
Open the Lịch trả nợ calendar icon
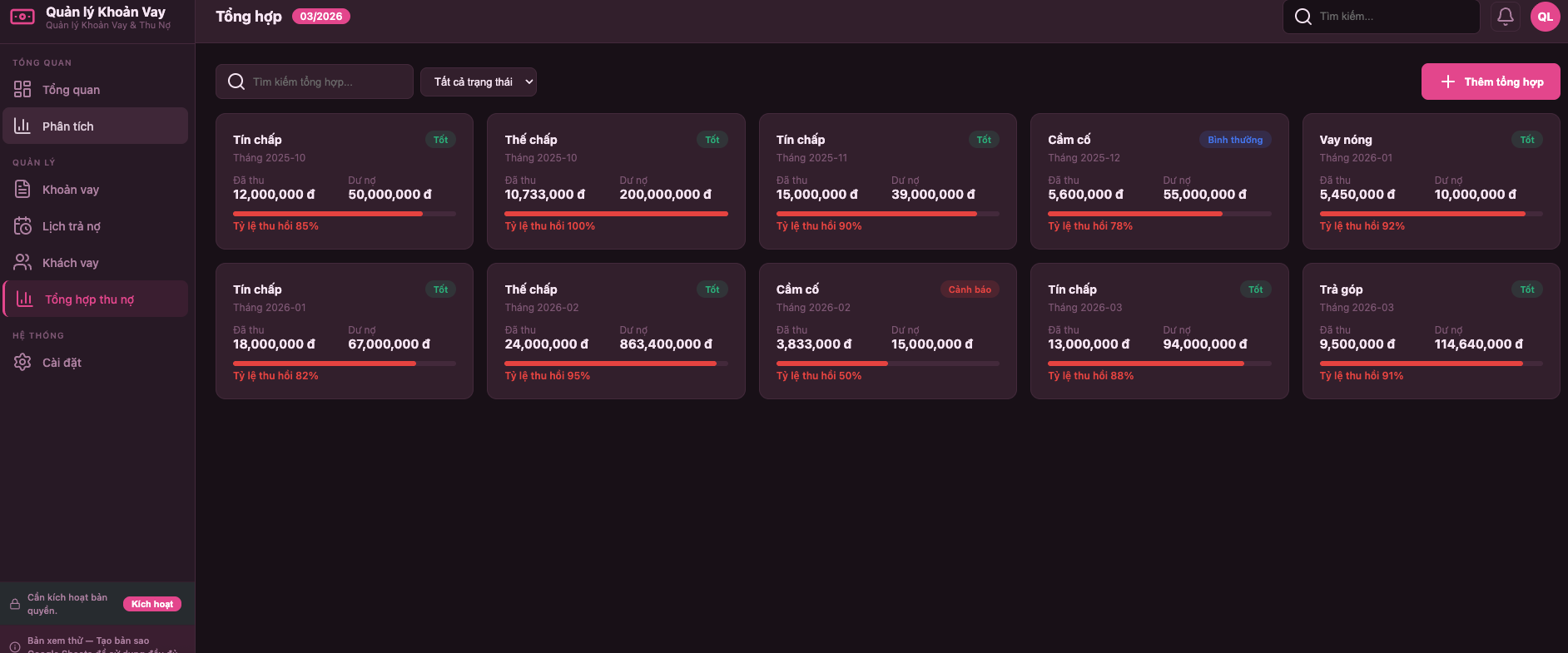[23, 225]
